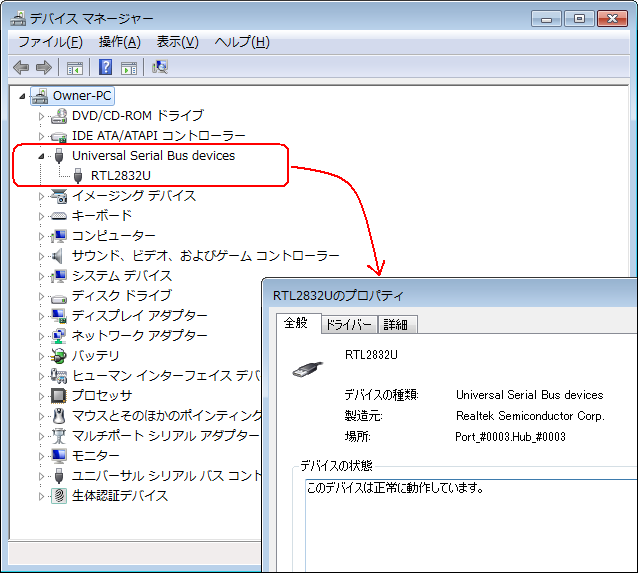
Task: Click the ヒューマン インターフェイス device icon
Action: point(59,376)
